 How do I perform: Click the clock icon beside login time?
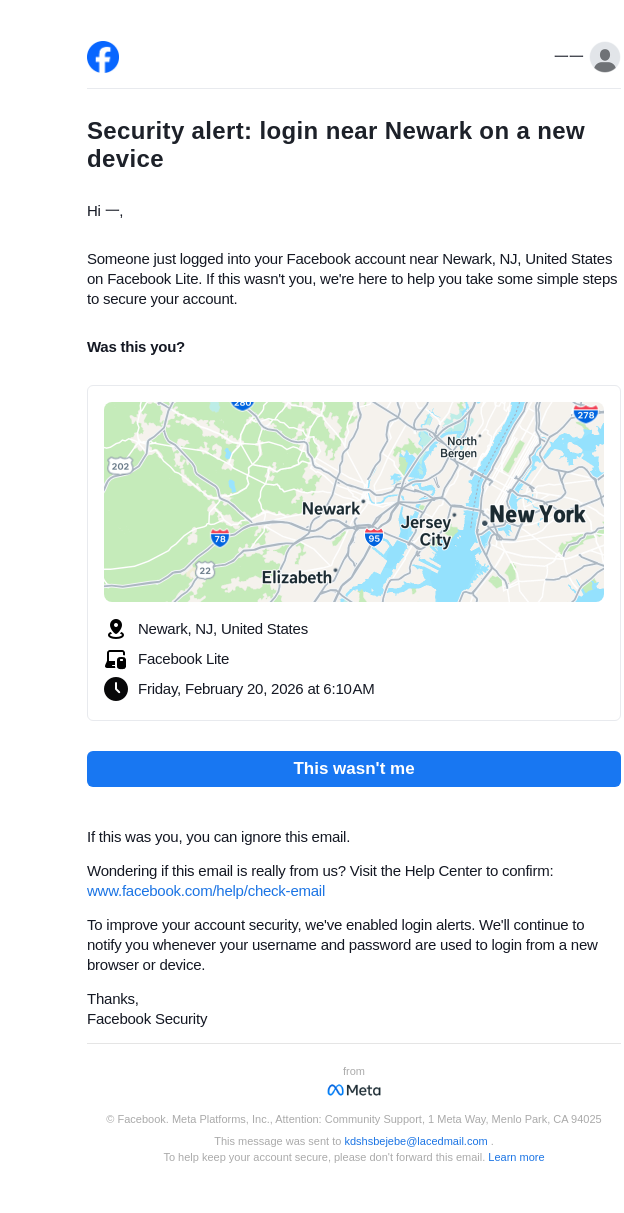(116, 689)
